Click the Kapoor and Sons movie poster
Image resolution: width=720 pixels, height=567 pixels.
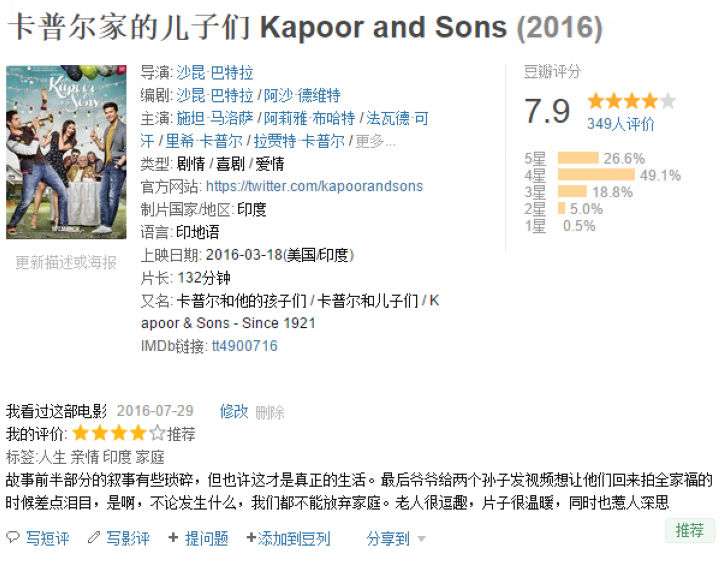66,149
